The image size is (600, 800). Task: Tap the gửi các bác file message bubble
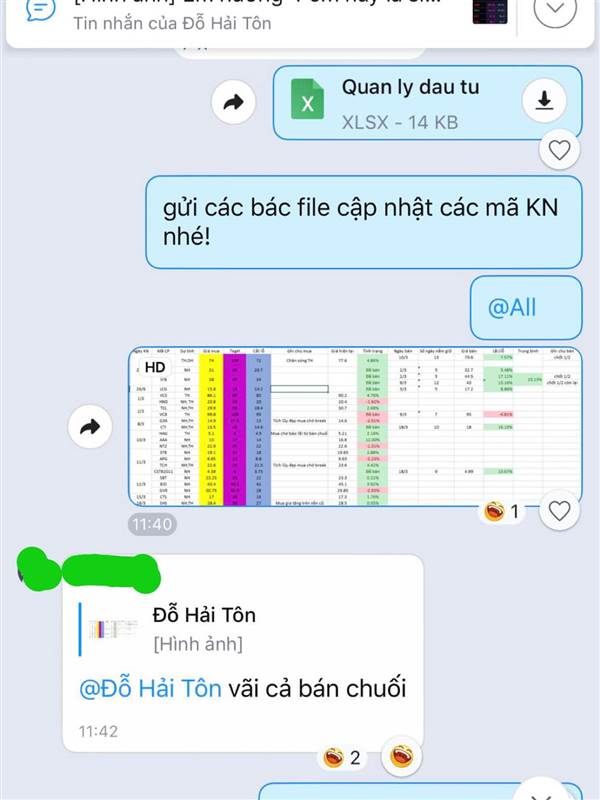pyautogui.click(x=363, y=222)
